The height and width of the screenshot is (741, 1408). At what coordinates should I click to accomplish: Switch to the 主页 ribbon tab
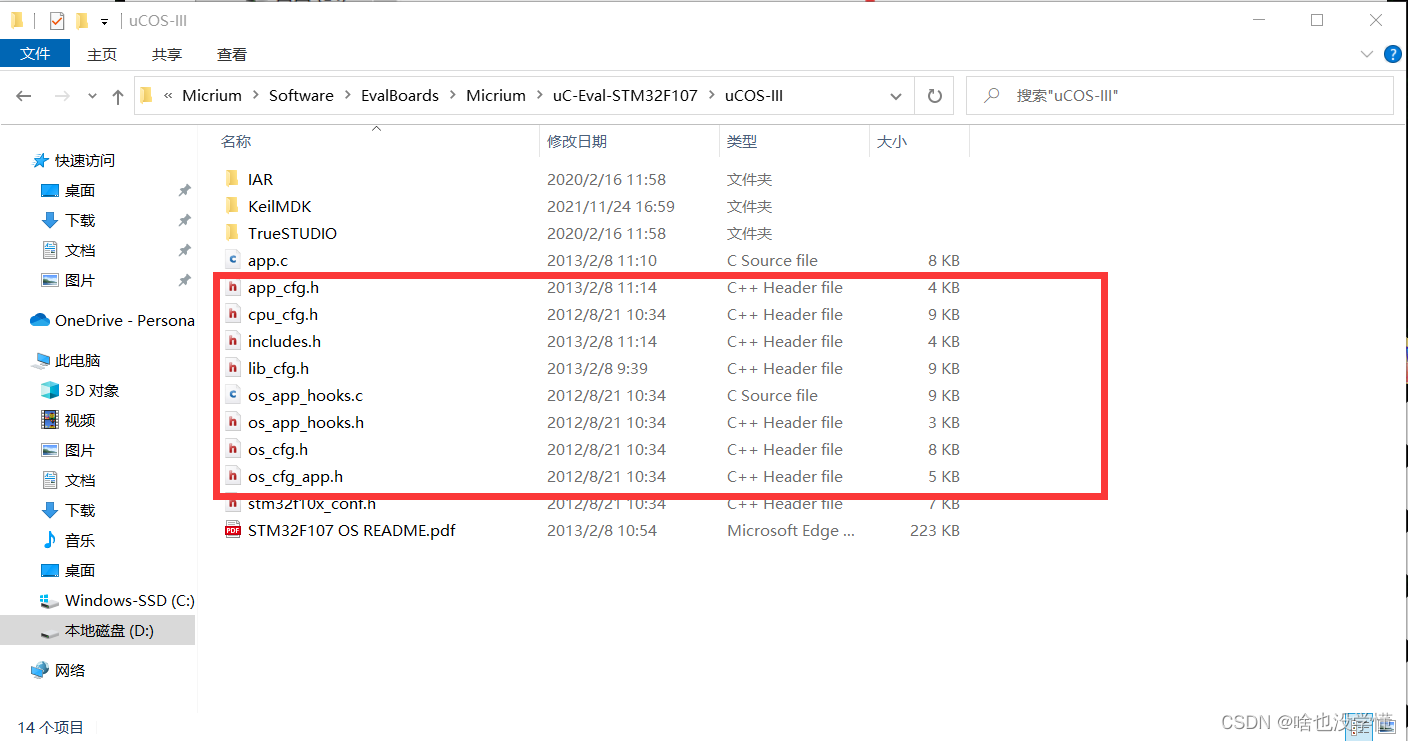tap(102, 55)
